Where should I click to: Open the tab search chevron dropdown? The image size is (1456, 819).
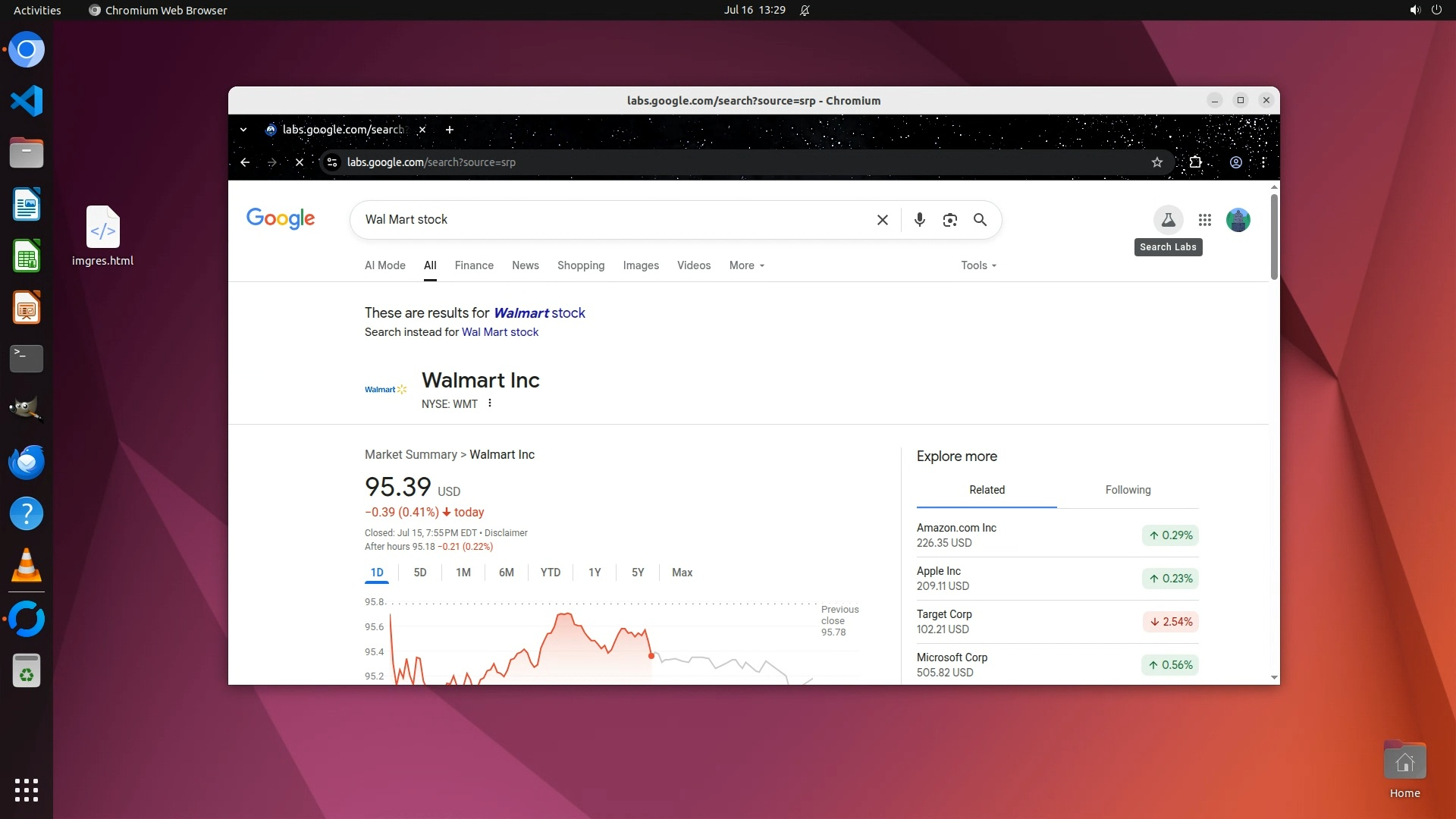coord(243,130)
